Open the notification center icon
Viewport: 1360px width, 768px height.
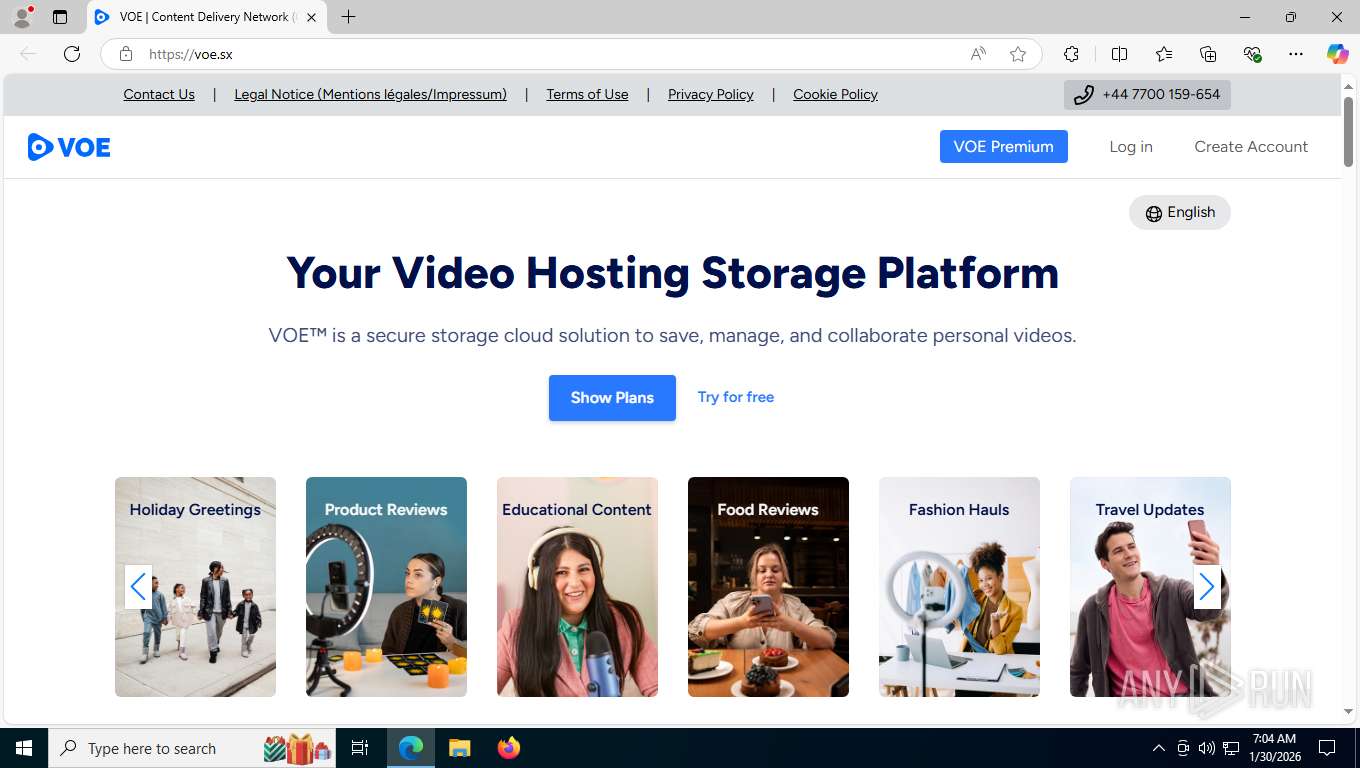click(x=1327, y=748)
